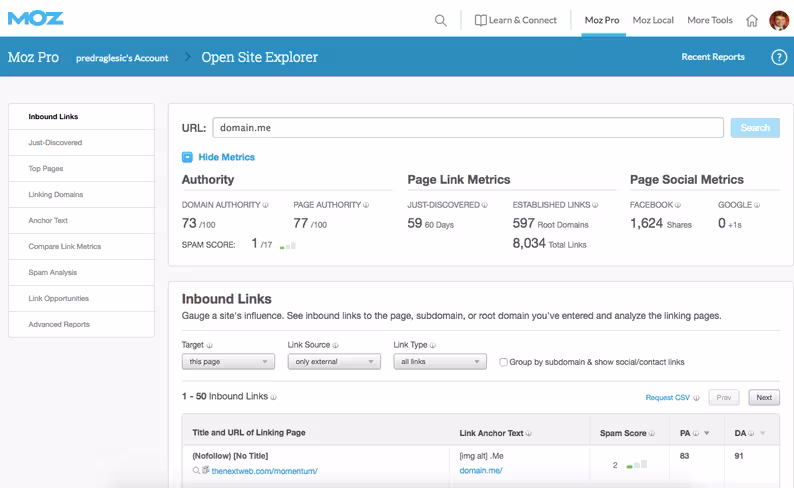Open Link Type dropdown showing all links

(x=440, y=361)
